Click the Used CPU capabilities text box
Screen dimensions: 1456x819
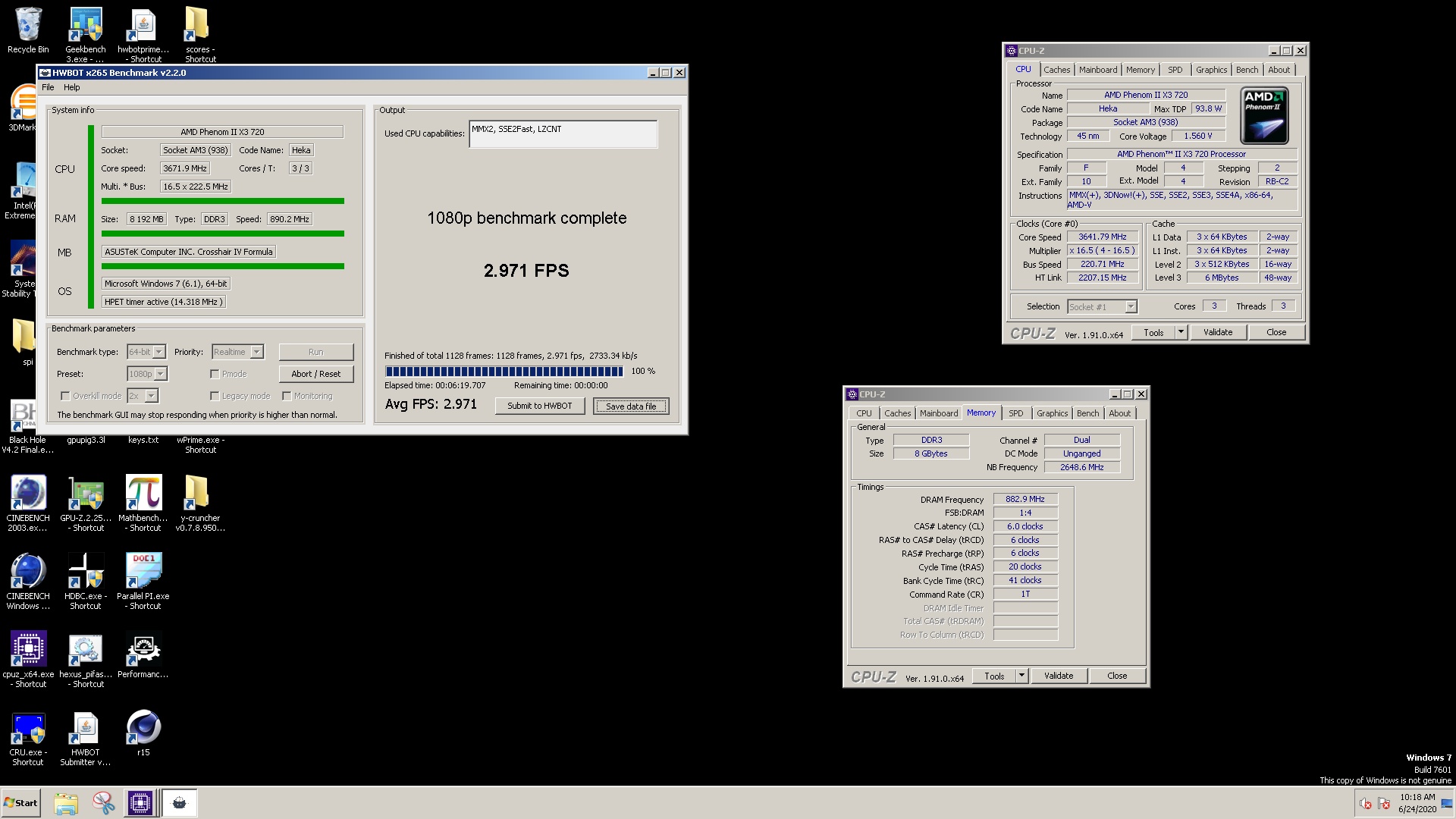point(563,134)
